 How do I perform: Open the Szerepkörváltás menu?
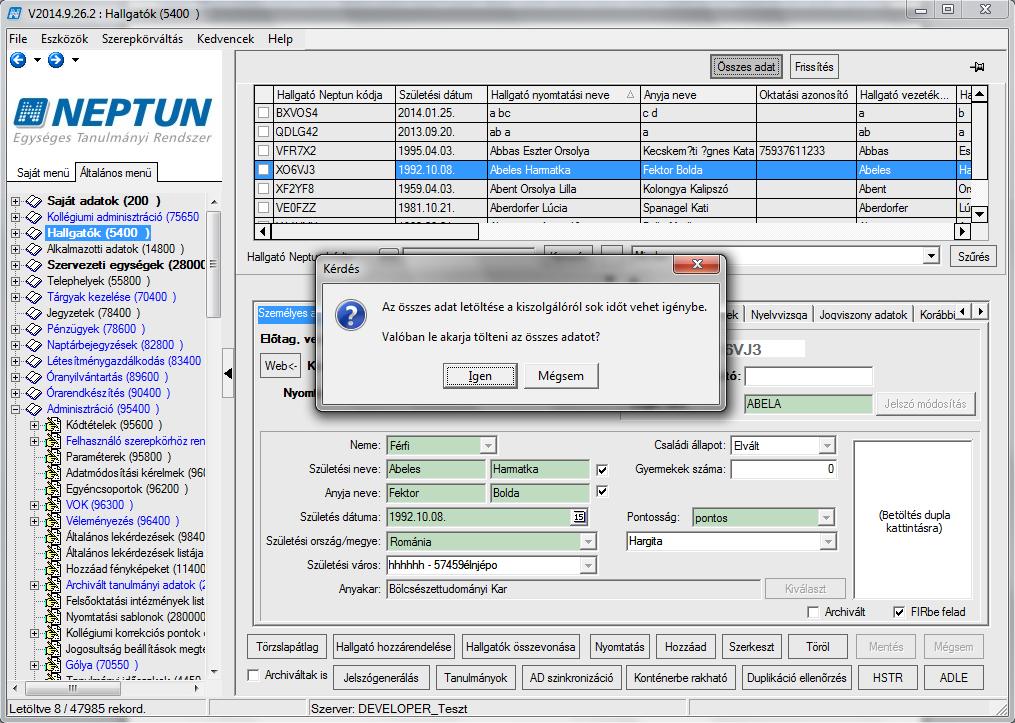tap(142, 39)
